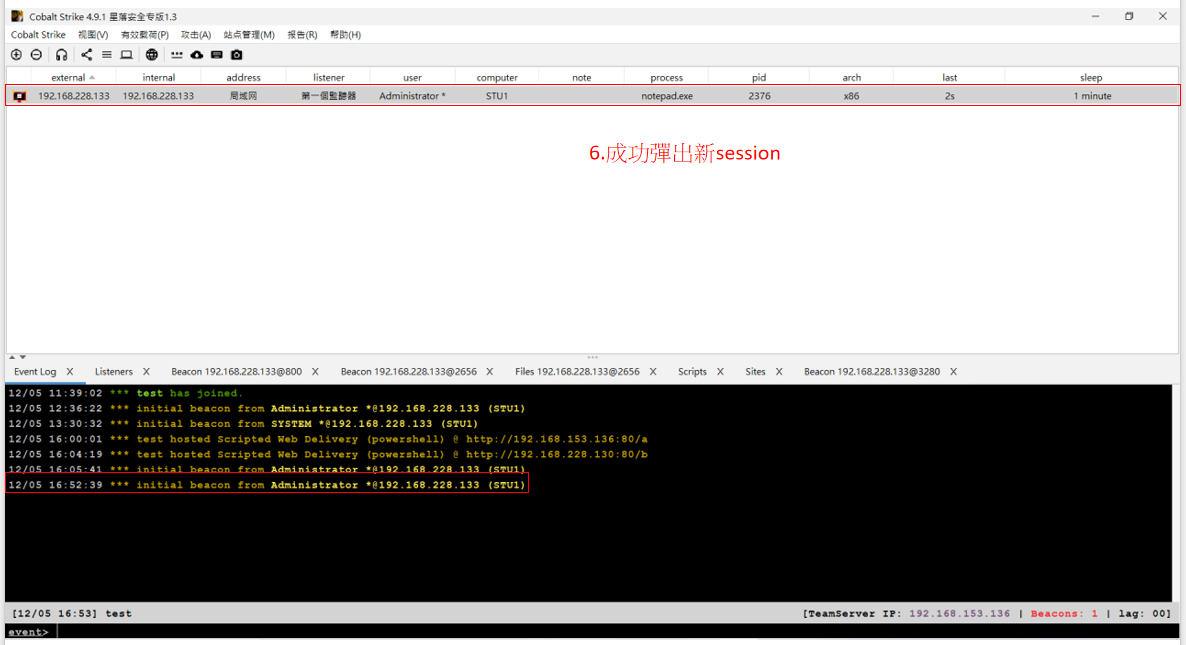Viewport: 1186px width, 645px height.
Task: Open the 帮助(H) menu
Action: pyautogui.click(x=345, y=35)
